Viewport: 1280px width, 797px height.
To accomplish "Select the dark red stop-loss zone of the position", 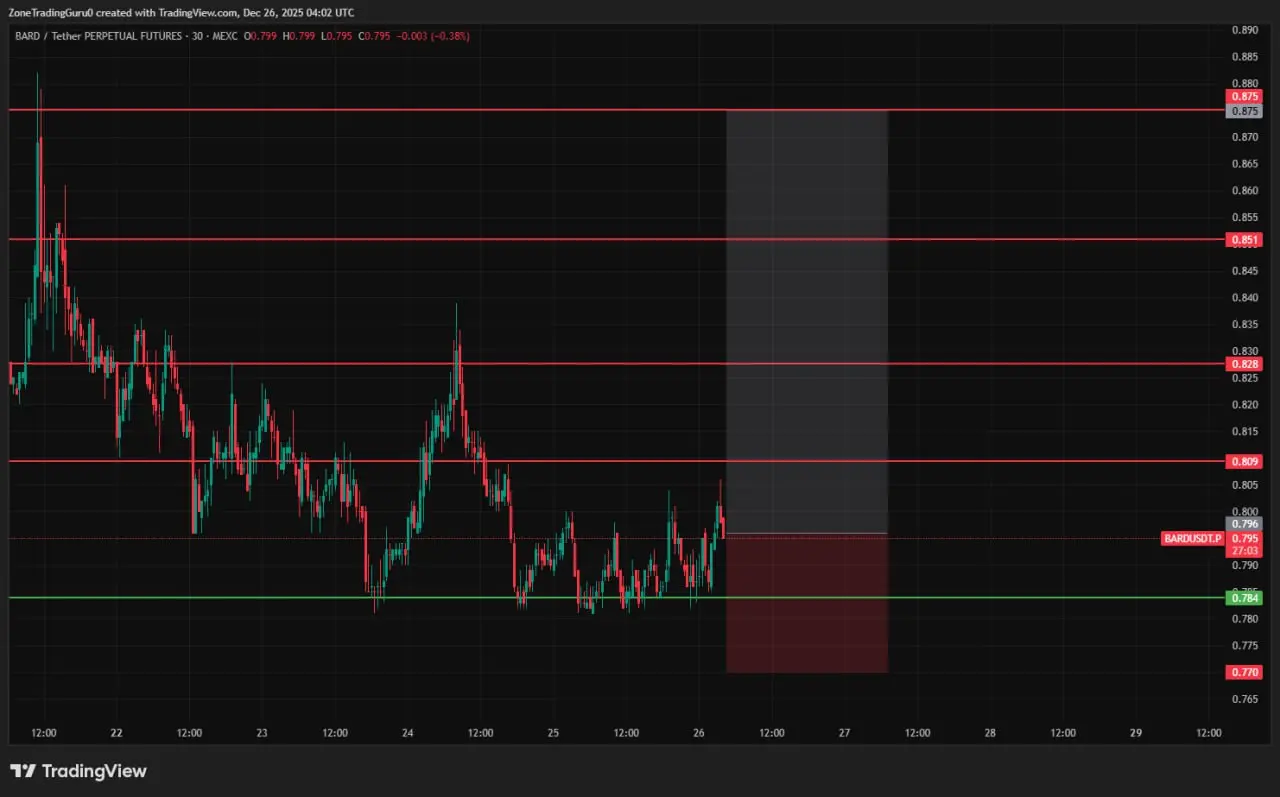I will (x=807, y=603).
